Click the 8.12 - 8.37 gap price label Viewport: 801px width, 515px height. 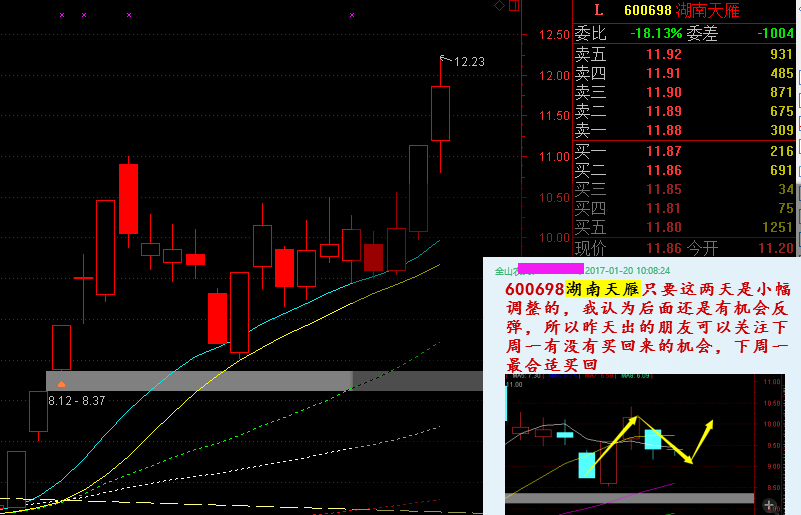point(77,401)
